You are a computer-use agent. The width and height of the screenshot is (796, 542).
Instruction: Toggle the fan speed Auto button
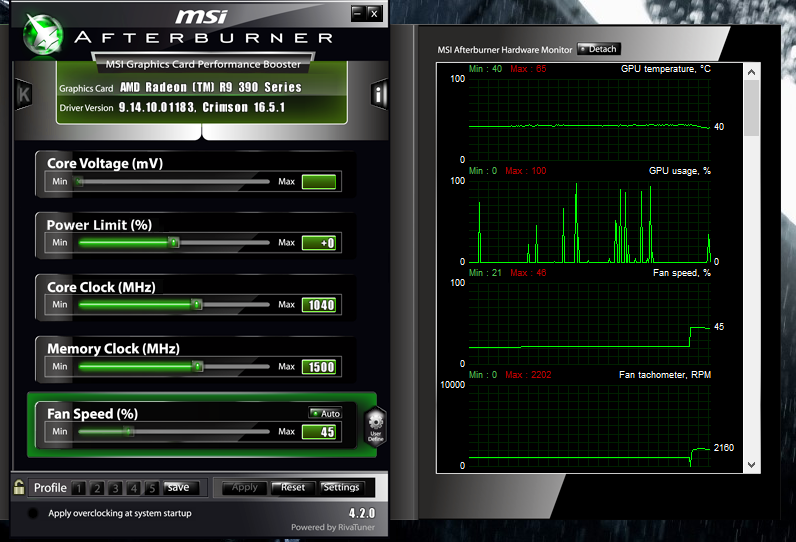pos(325,414)
